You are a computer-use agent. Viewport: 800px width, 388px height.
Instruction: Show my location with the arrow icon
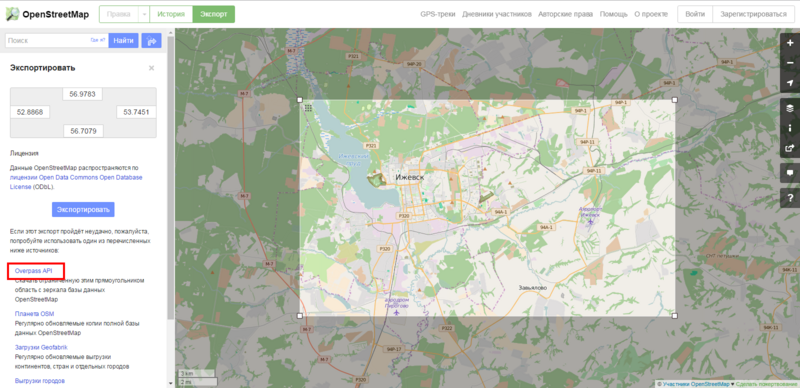790,83
